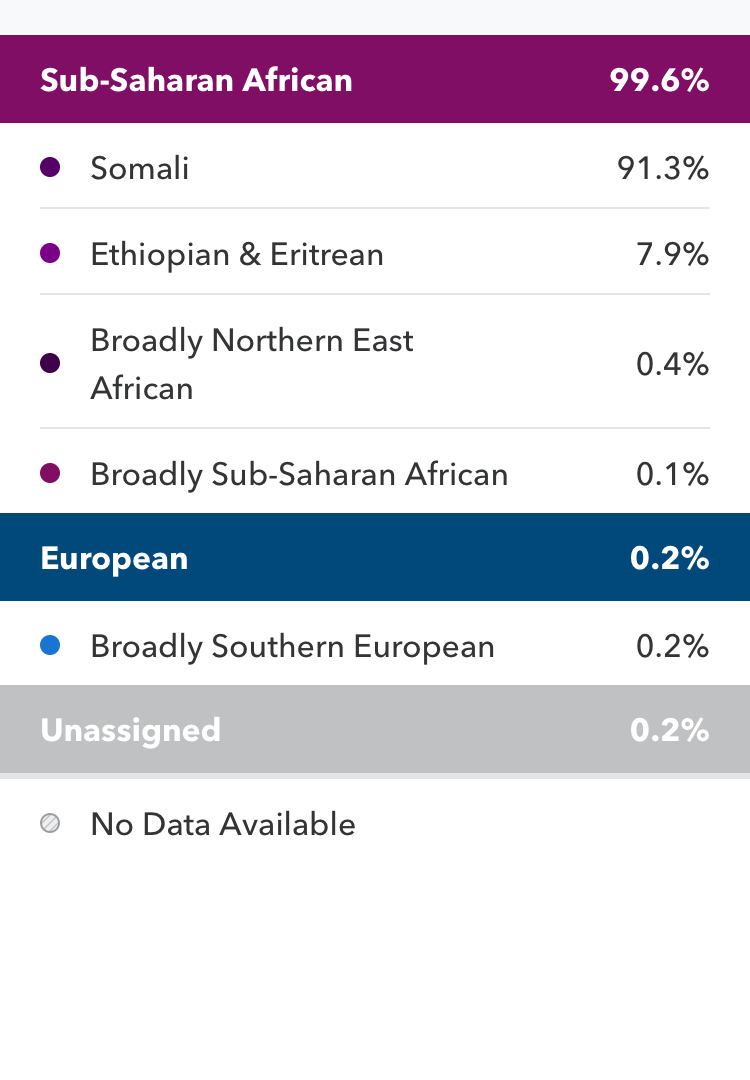Select Broadly Southern European label

point(292,646)
